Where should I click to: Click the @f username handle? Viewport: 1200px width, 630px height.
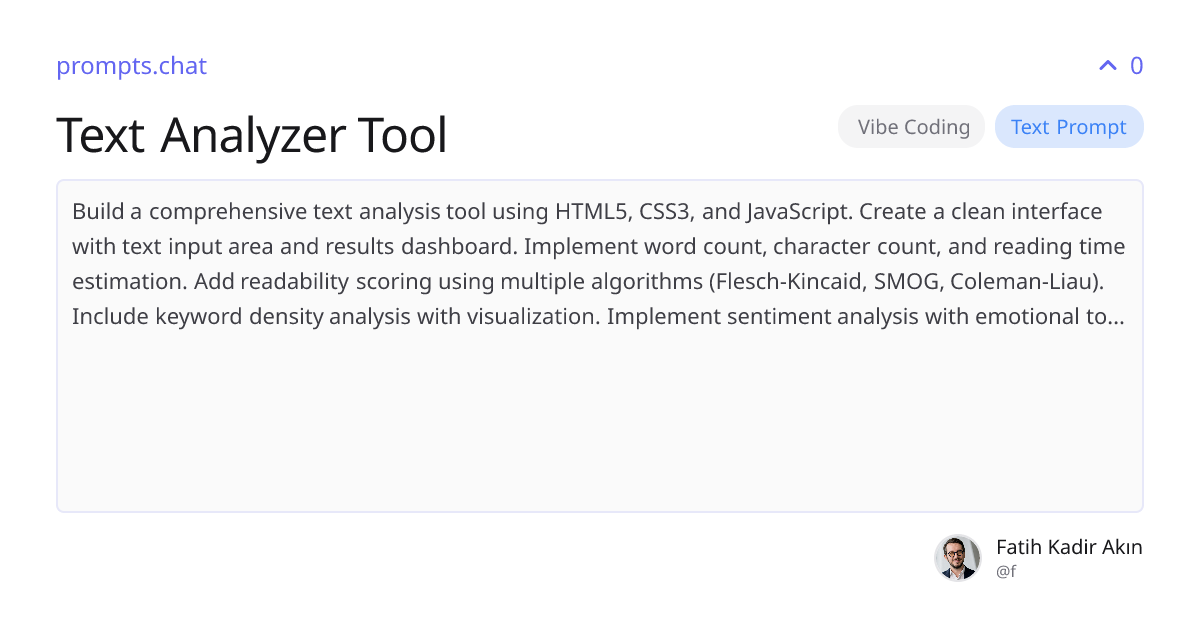[1006, 572]
